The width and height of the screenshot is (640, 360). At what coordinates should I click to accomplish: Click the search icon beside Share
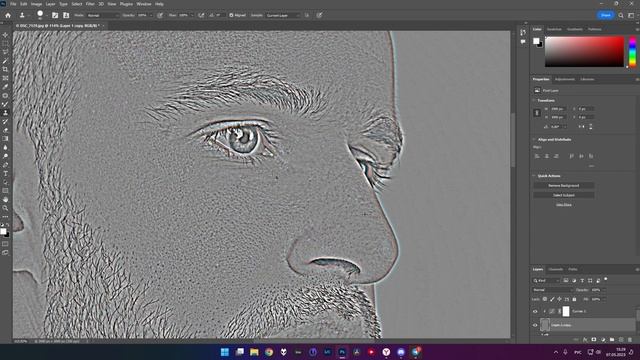coord(621,15)
